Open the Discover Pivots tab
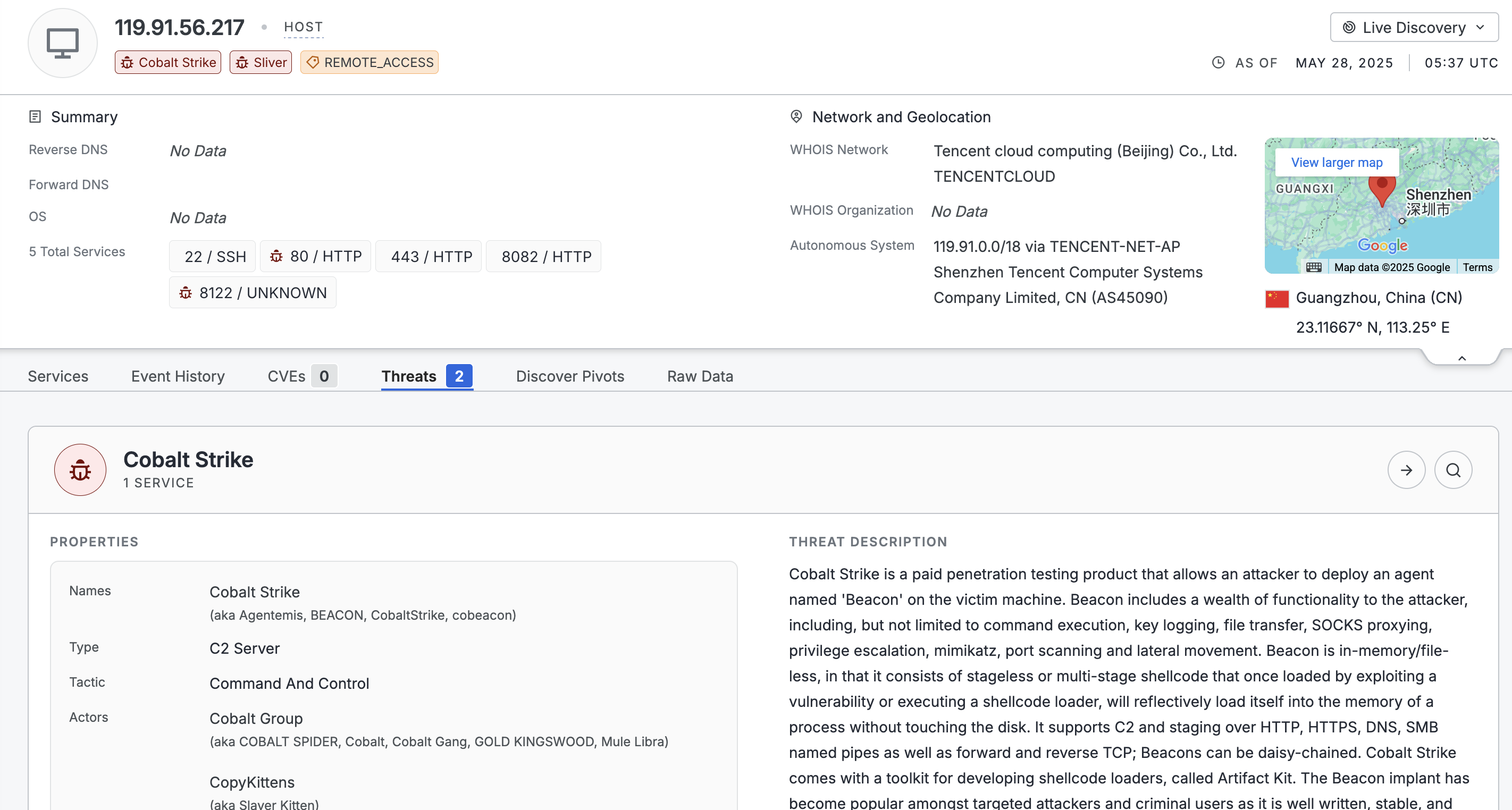 tap(569, 376)
